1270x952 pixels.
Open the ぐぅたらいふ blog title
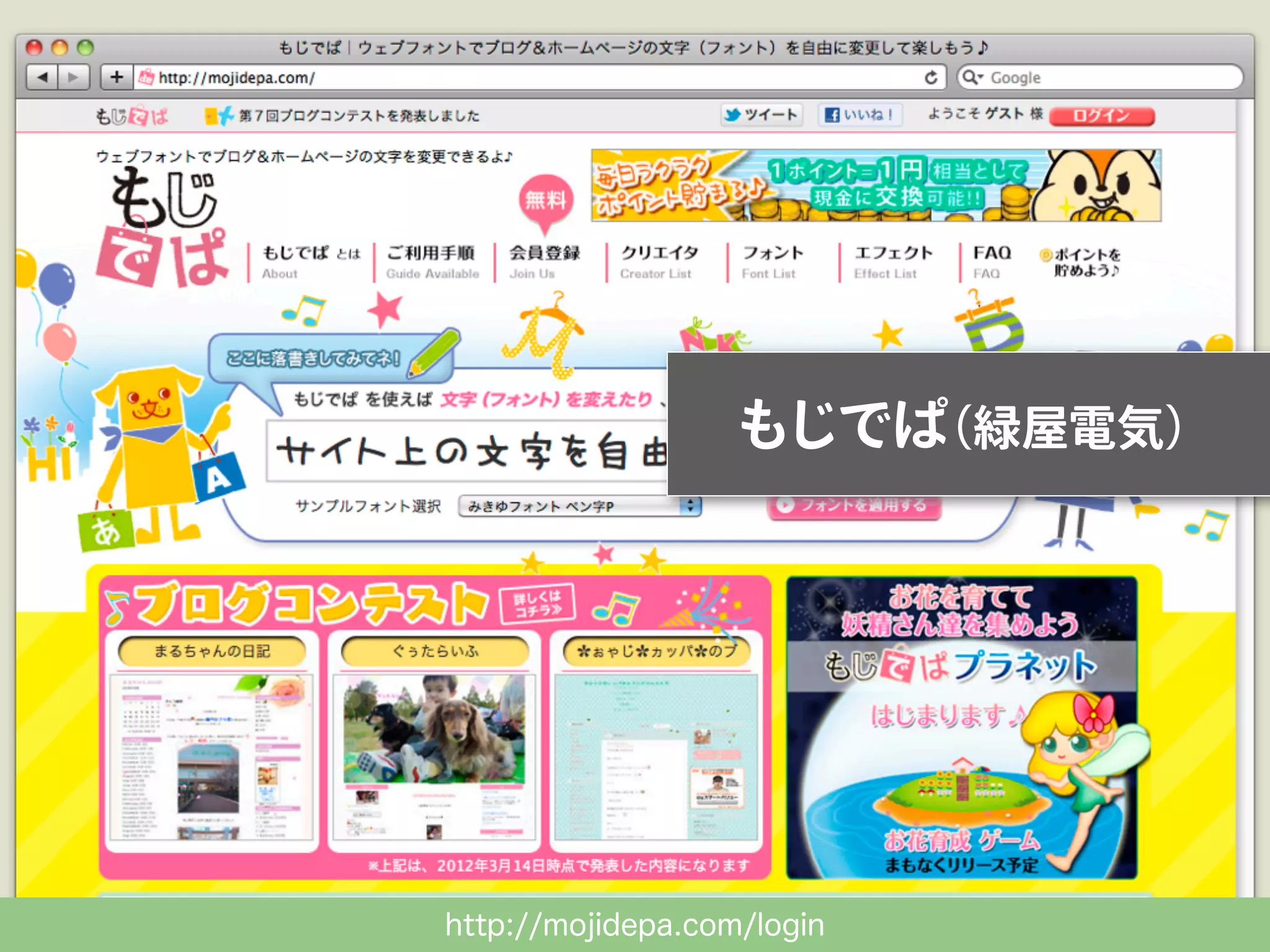435,651
